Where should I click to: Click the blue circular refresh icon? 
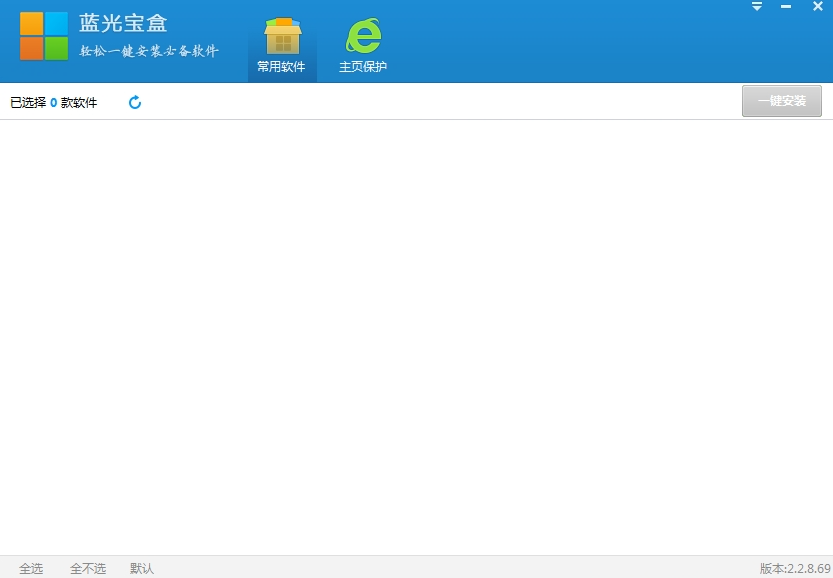pos(135,102)
